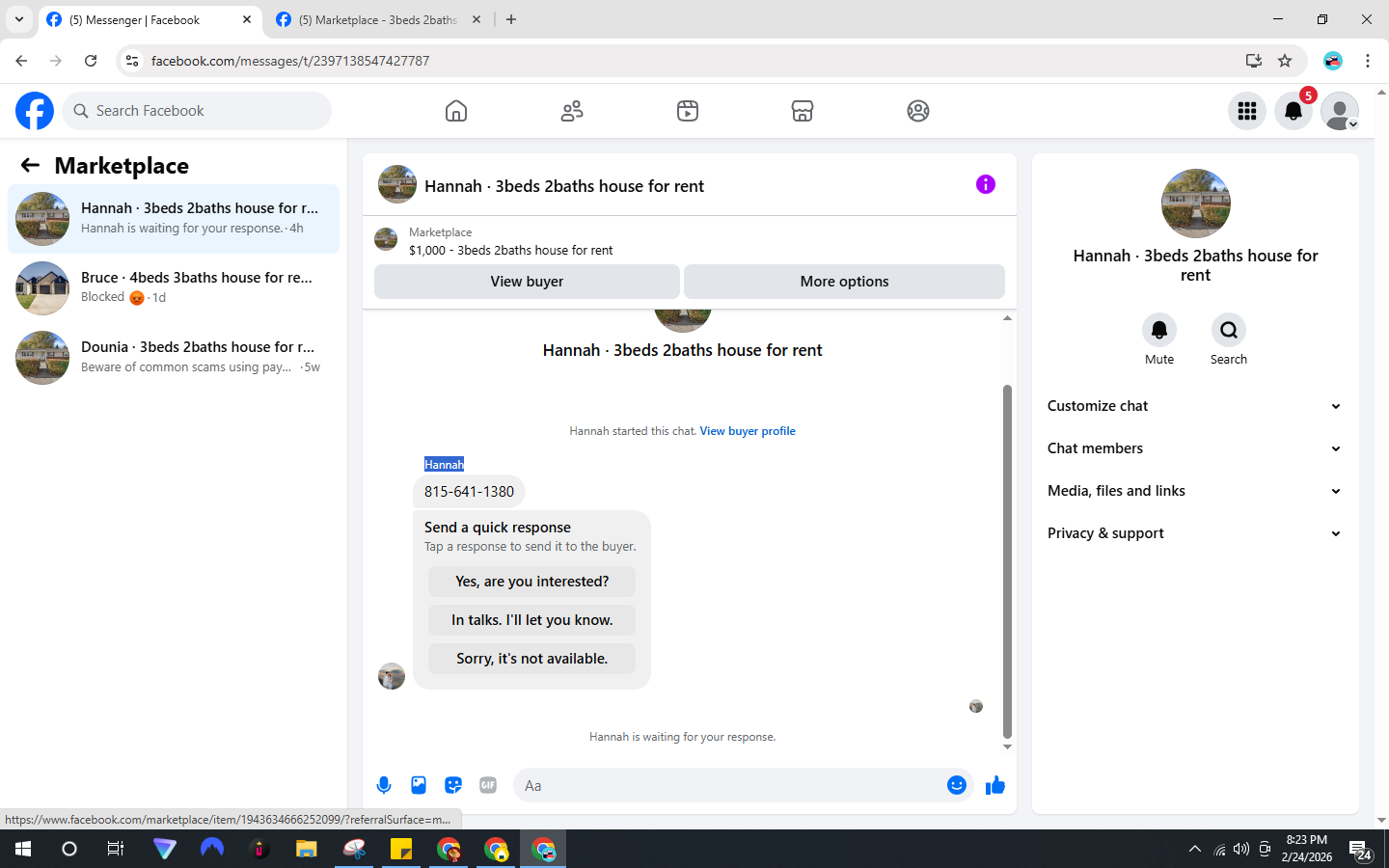
Task: Click chat scroll down arrow
Action: (x=1007, y=747)
